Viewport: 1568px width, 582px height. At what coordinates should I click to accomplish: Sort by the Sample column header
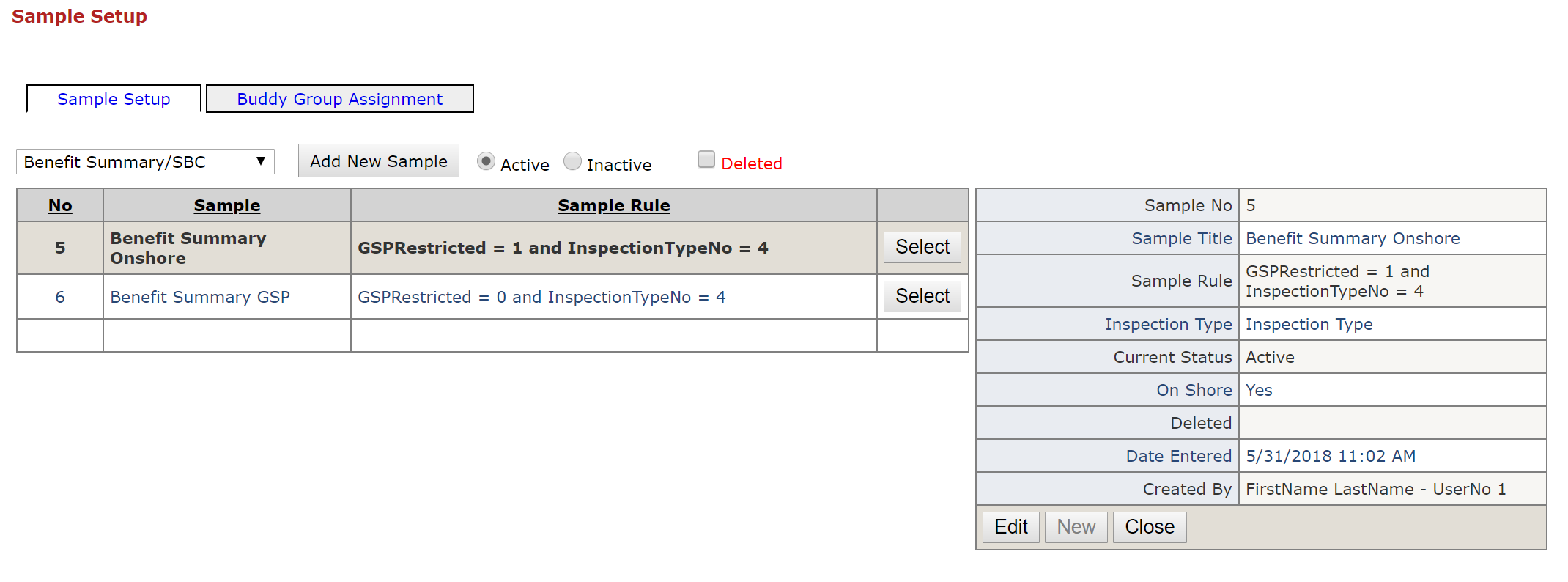point(226,206)
